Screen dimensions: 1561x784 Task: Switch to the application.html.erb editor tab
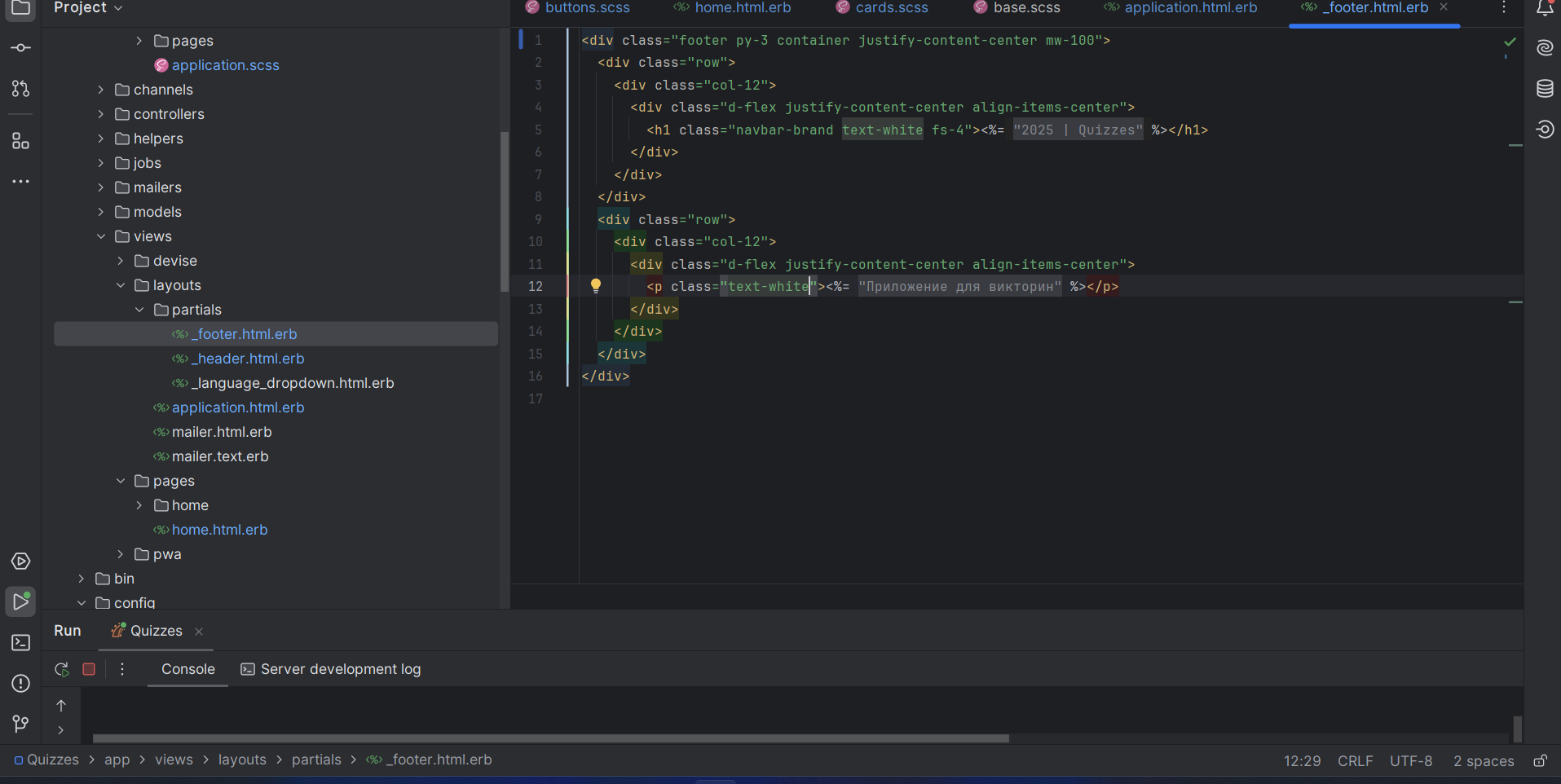click(1180, 8)
